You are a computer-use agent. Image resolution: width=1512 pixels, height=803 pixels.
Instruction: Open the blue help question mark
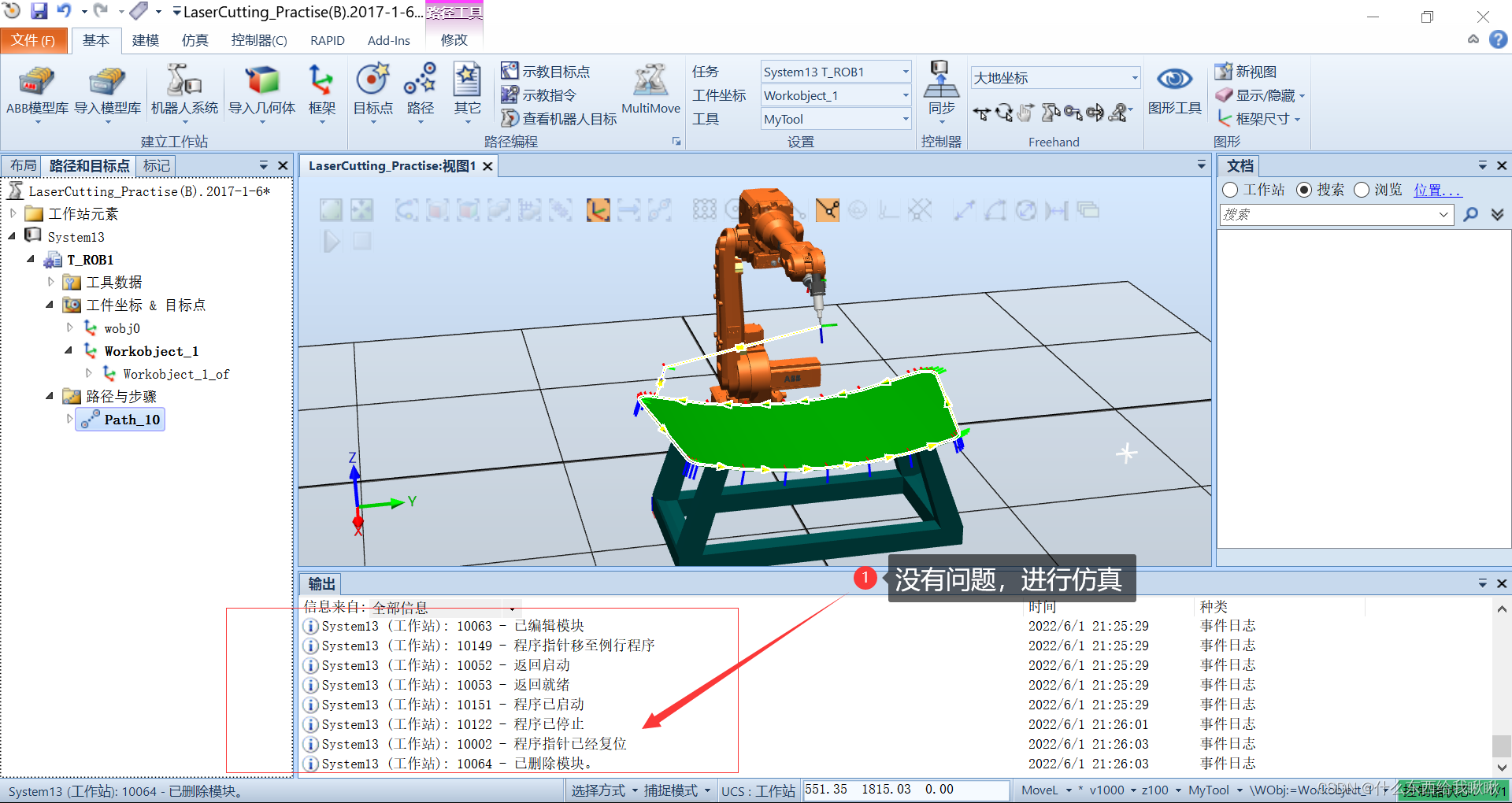click(1499, 39)
